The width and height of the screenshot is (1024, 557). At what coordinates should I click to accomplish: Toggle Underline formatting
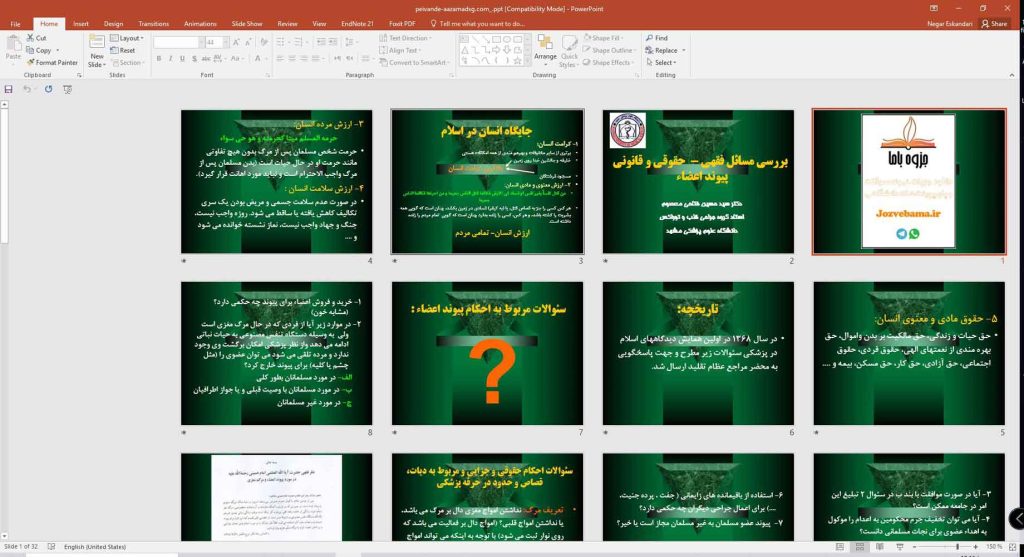point(182,59)
